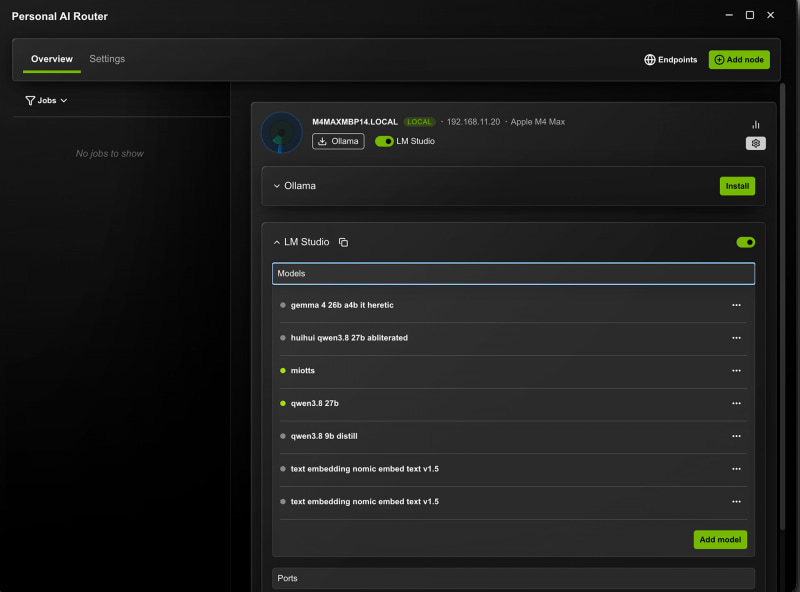800x592 pixels.
Task: Click the Install button for Ollama
Action: tap(737, 186)
